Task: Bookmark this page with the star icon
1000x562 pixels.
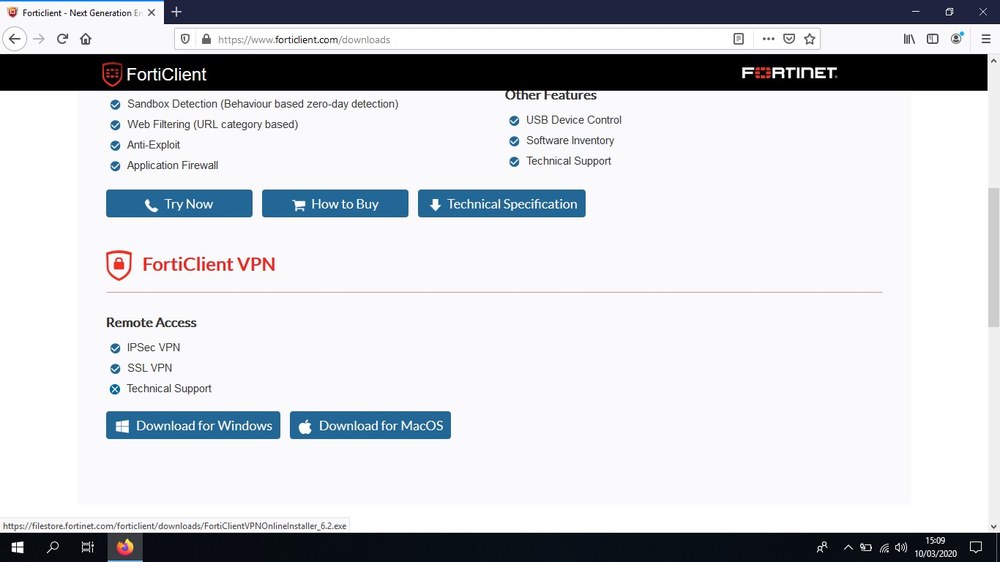Action: point(810,39)
